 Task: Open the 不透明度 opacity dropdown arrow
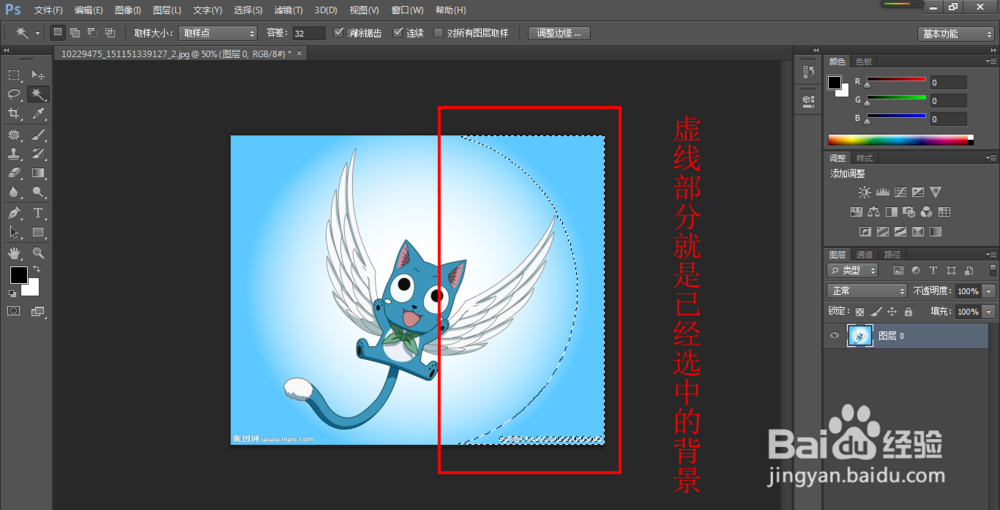click(989, 291)
